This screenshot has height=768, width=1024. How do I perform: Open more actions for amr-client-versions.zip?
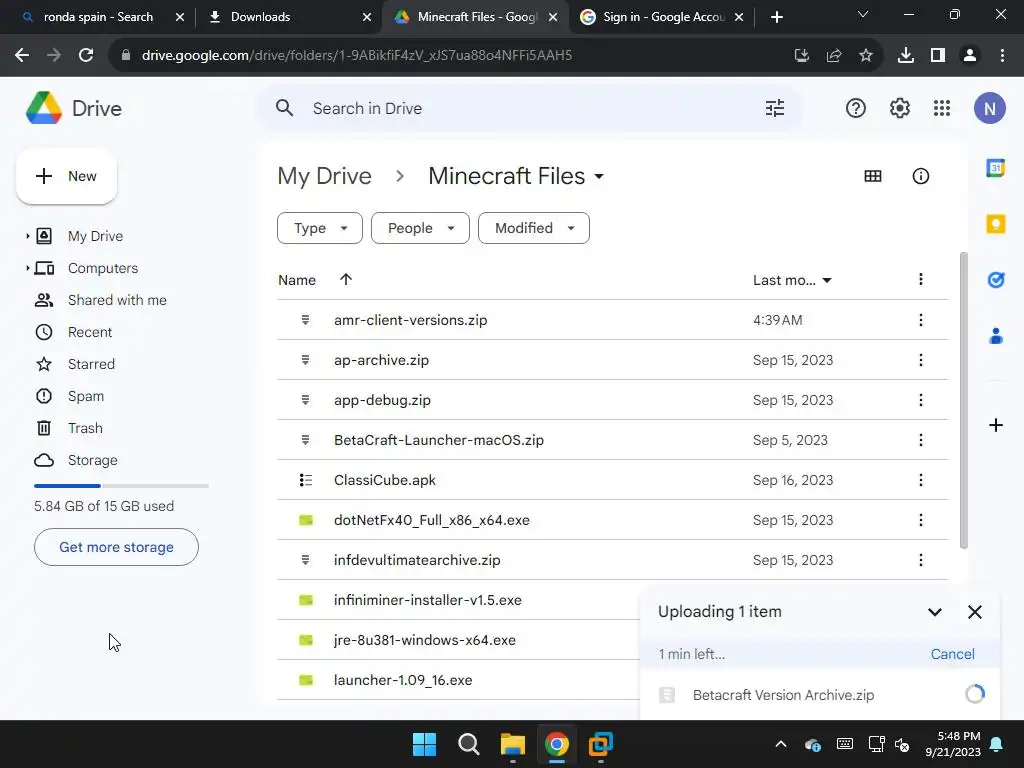click(920, 320)
